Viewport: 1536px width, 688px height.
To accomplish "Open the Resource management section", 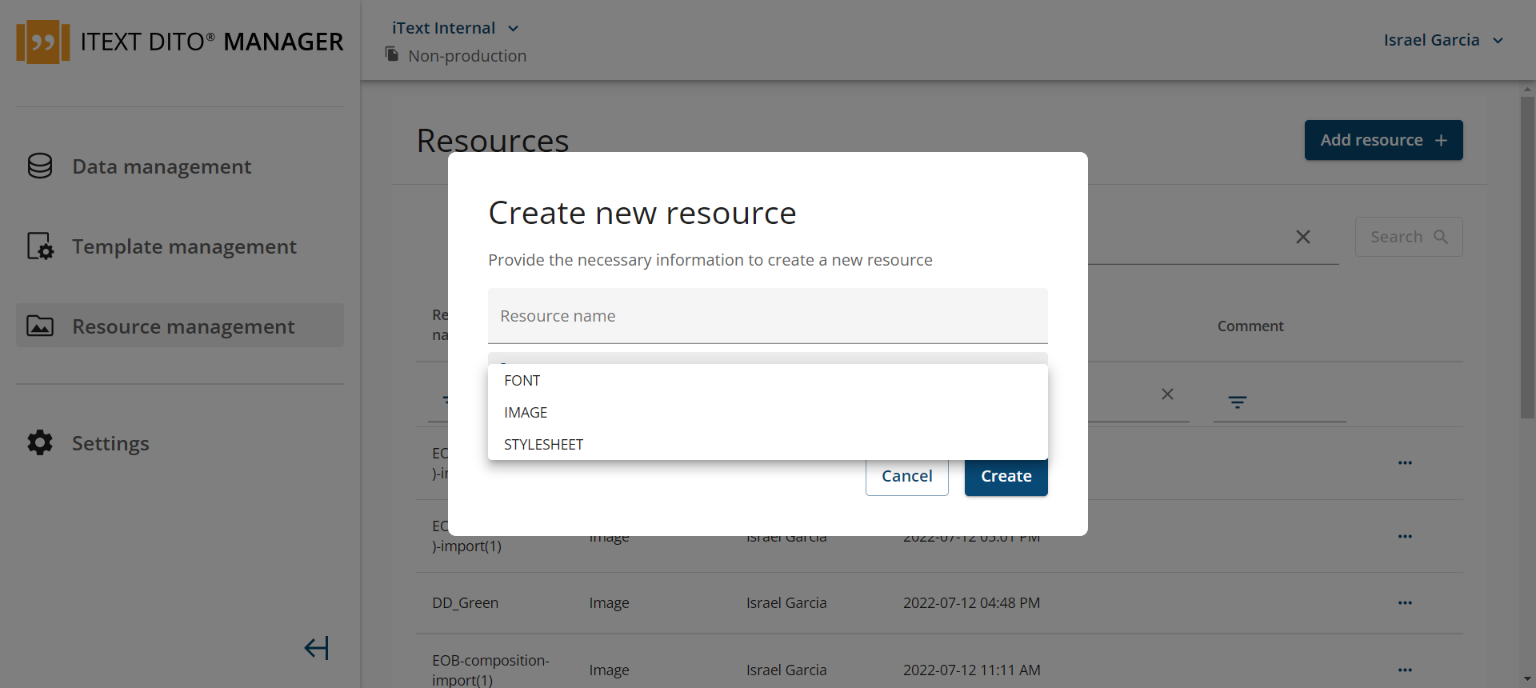I will [182, 325].
